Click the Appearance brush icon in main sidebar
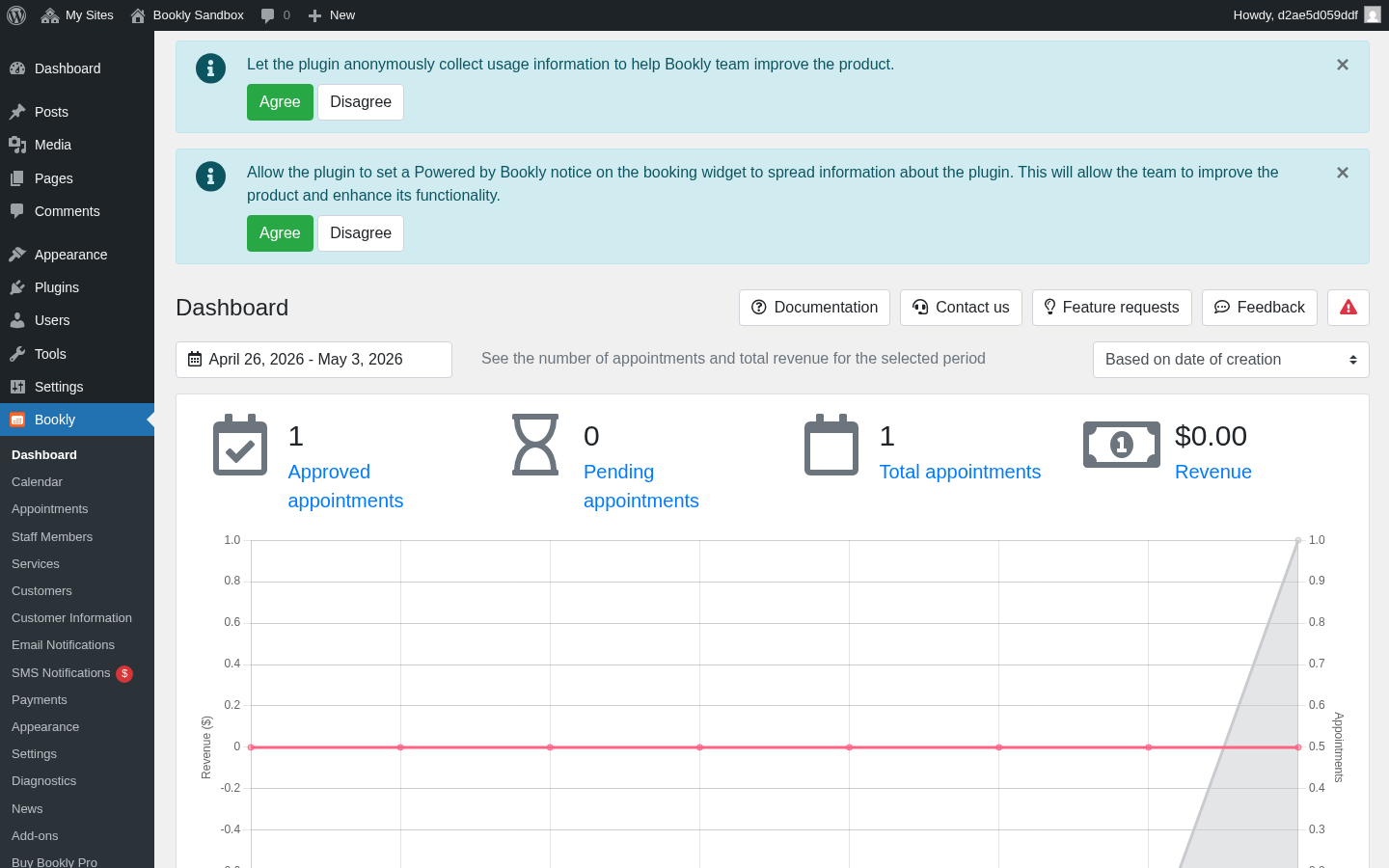This screenshot has height=868, width=1389. coord(17,255)
